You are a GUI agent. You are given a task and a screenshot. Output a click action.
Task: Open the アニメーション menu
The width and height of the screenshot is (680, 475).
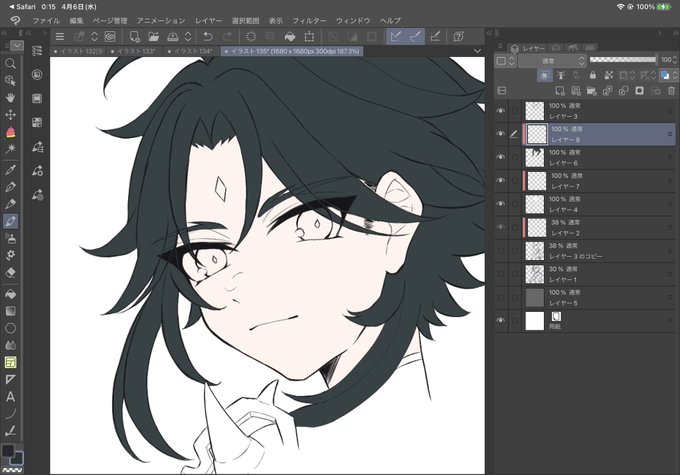pyautogui.click(x=161, y=21)
